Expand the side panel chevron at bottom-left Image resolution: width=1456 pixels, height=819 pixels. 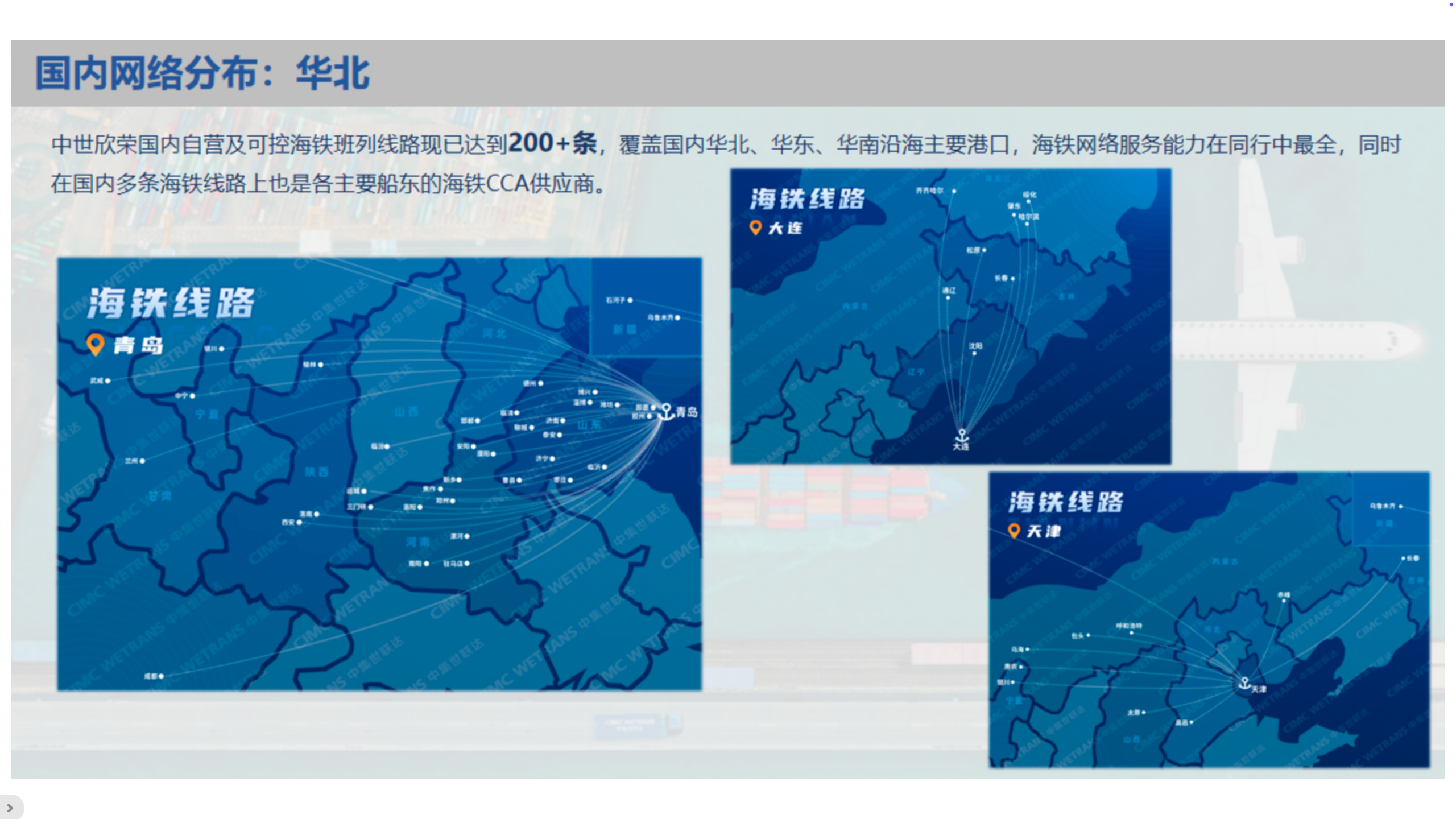coord(10,808)
